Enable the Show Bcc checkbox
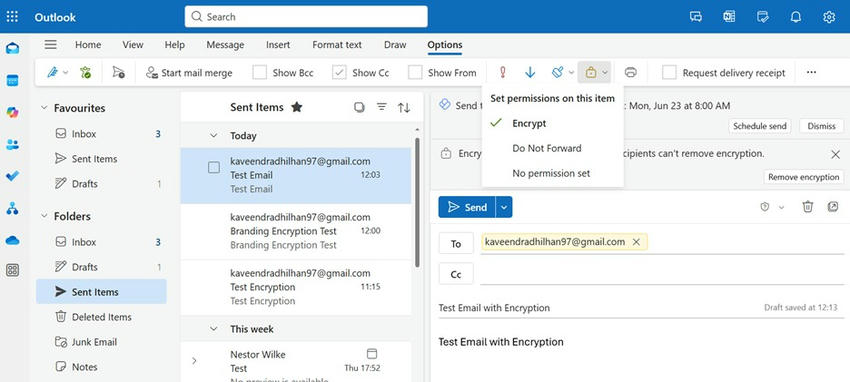 point(260,73)
